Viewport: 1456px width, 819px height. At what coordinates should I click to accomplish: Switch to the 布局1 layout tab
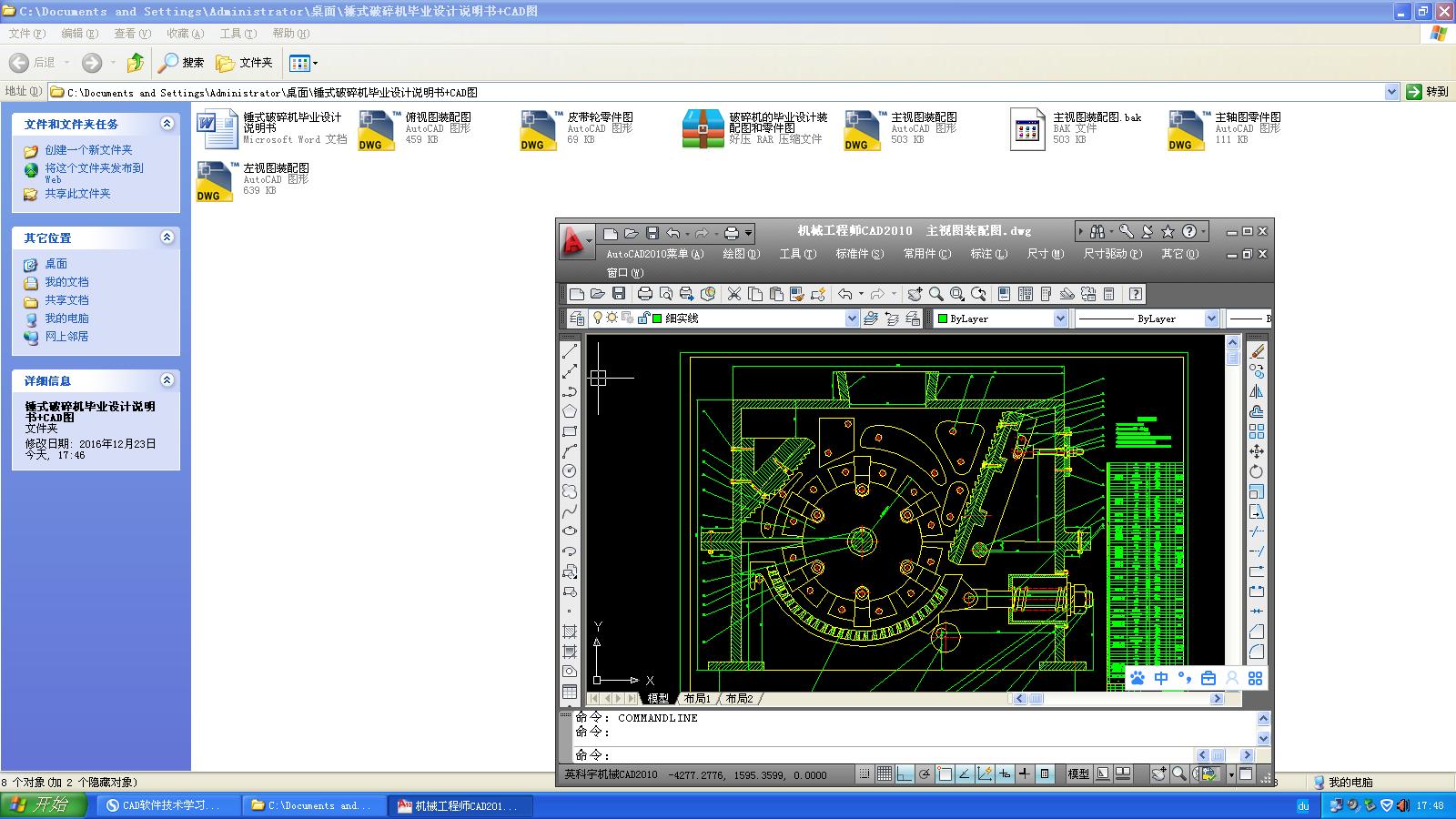[695, 699]
